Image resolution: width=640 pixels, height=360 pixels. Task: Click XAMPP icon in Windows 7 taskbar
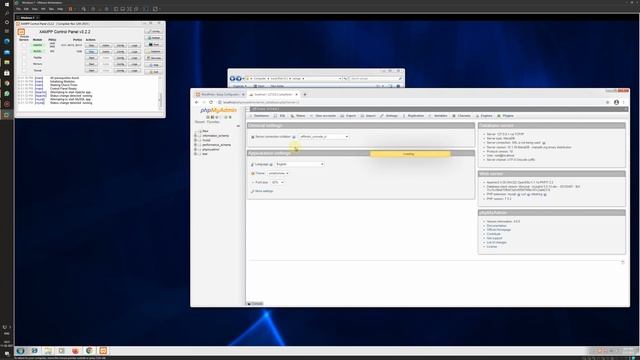click(103, 351)
